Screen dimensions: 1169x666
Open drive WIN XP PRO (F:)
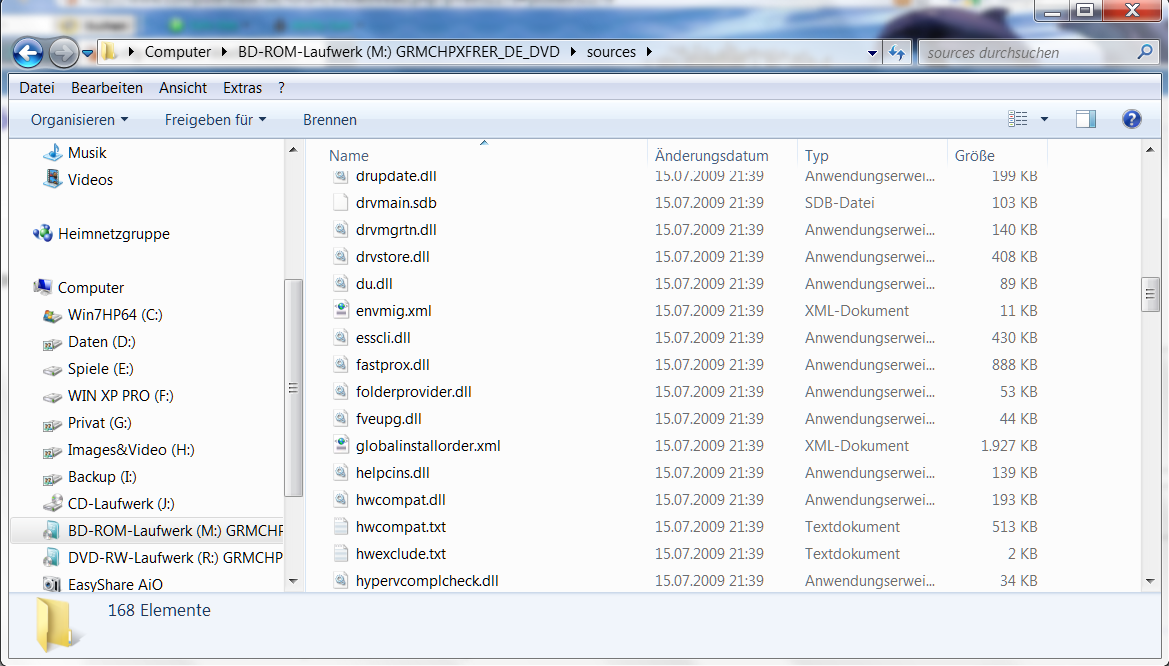click(x=120, y=395)
